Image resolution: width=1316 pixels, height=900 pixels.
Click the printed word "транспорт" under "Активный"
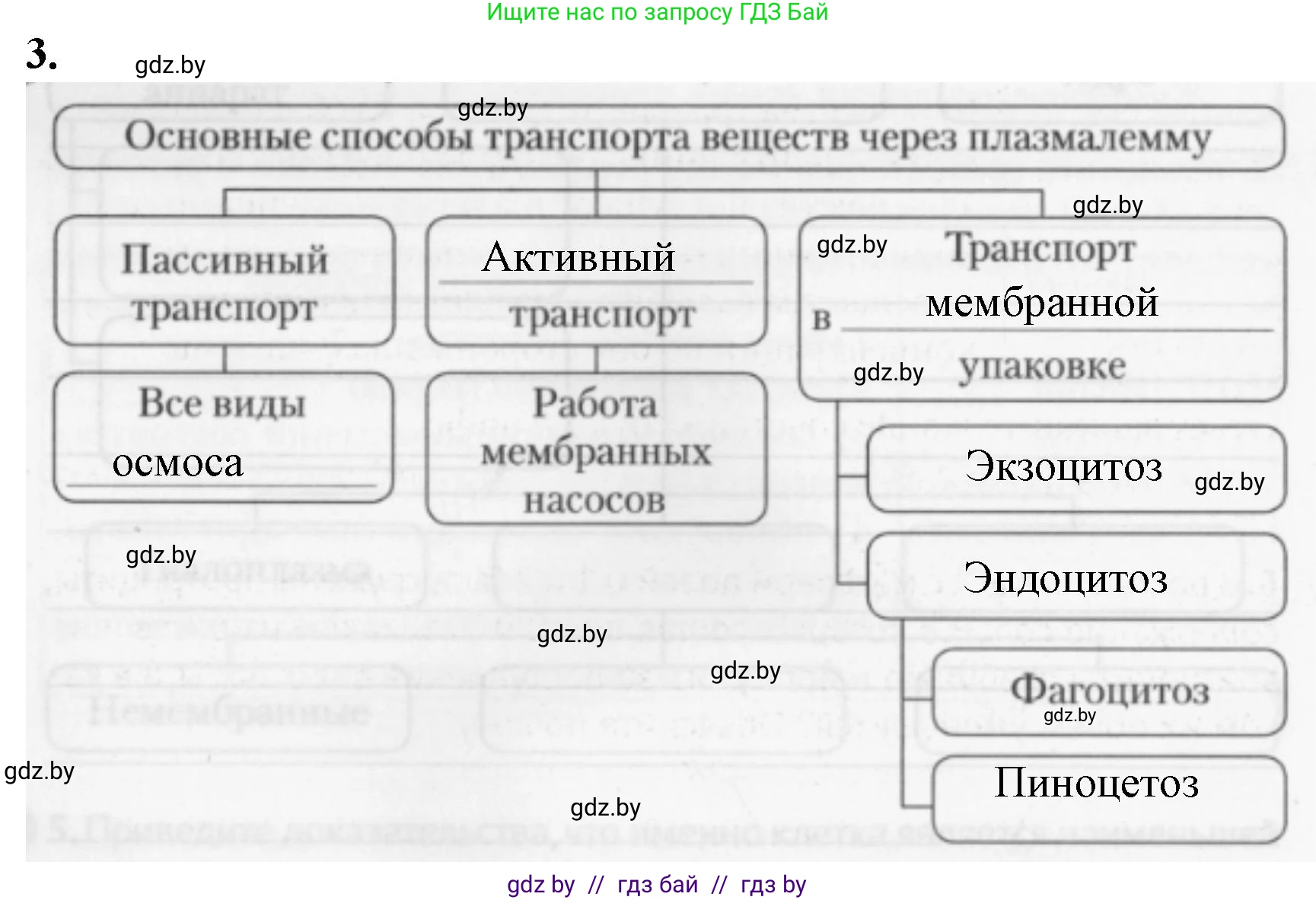[602, 315]
